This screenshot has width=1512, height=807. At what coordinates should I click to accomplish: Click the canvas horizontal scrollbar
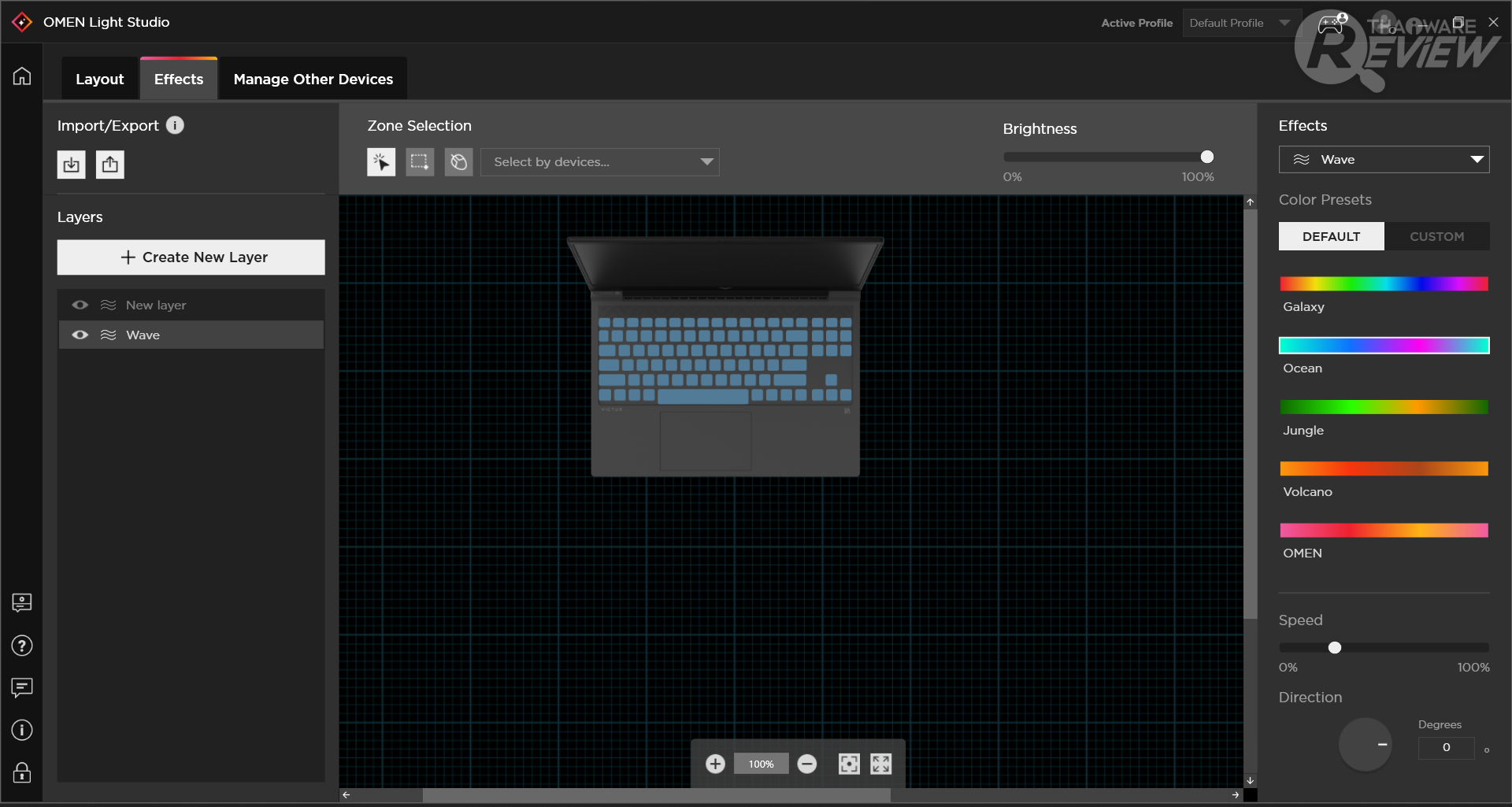pos(657,795)
